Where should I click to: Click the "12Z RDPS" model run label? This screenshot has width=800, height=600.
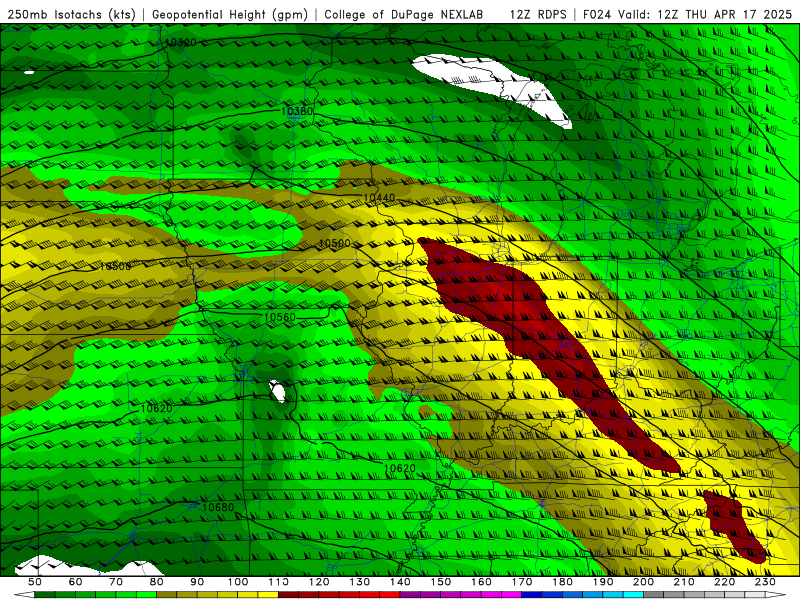click(538, 15)
